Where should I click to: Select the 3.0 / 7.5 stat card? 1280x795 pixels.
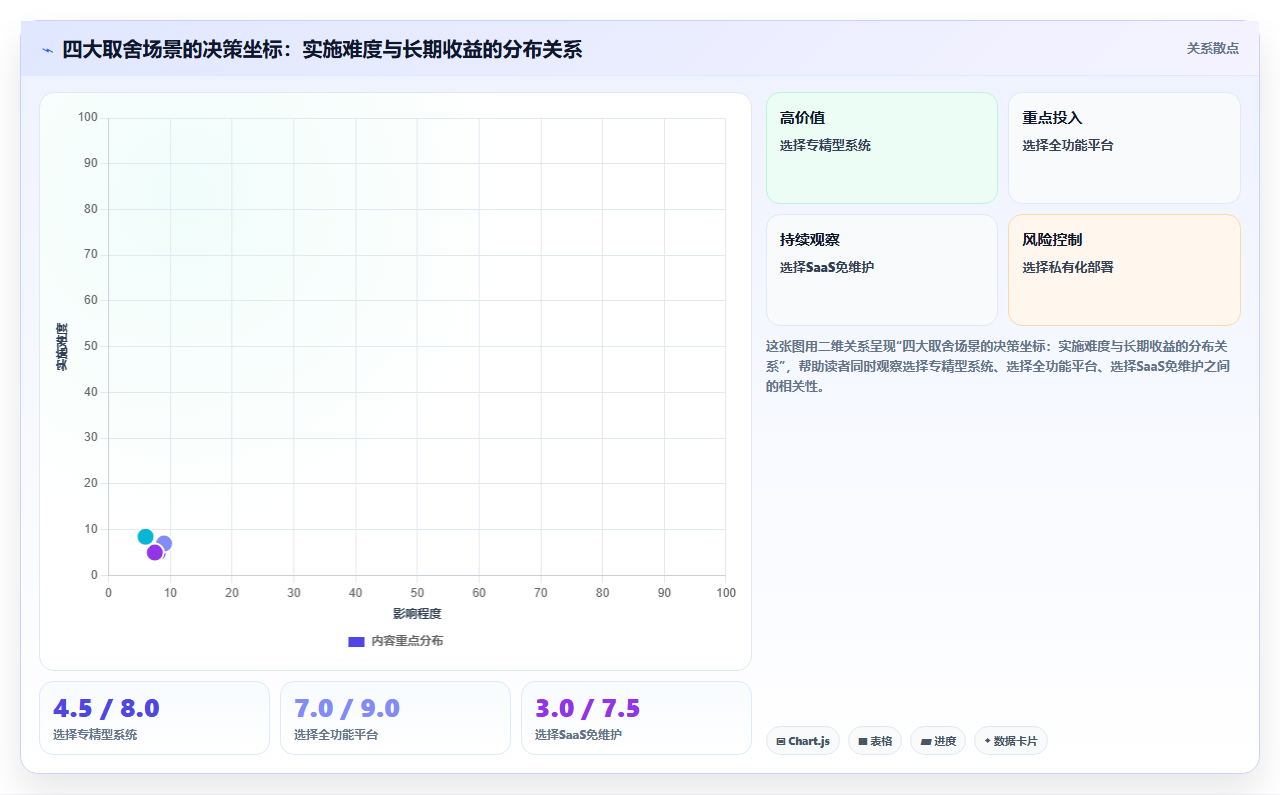[x=636, y=718]
